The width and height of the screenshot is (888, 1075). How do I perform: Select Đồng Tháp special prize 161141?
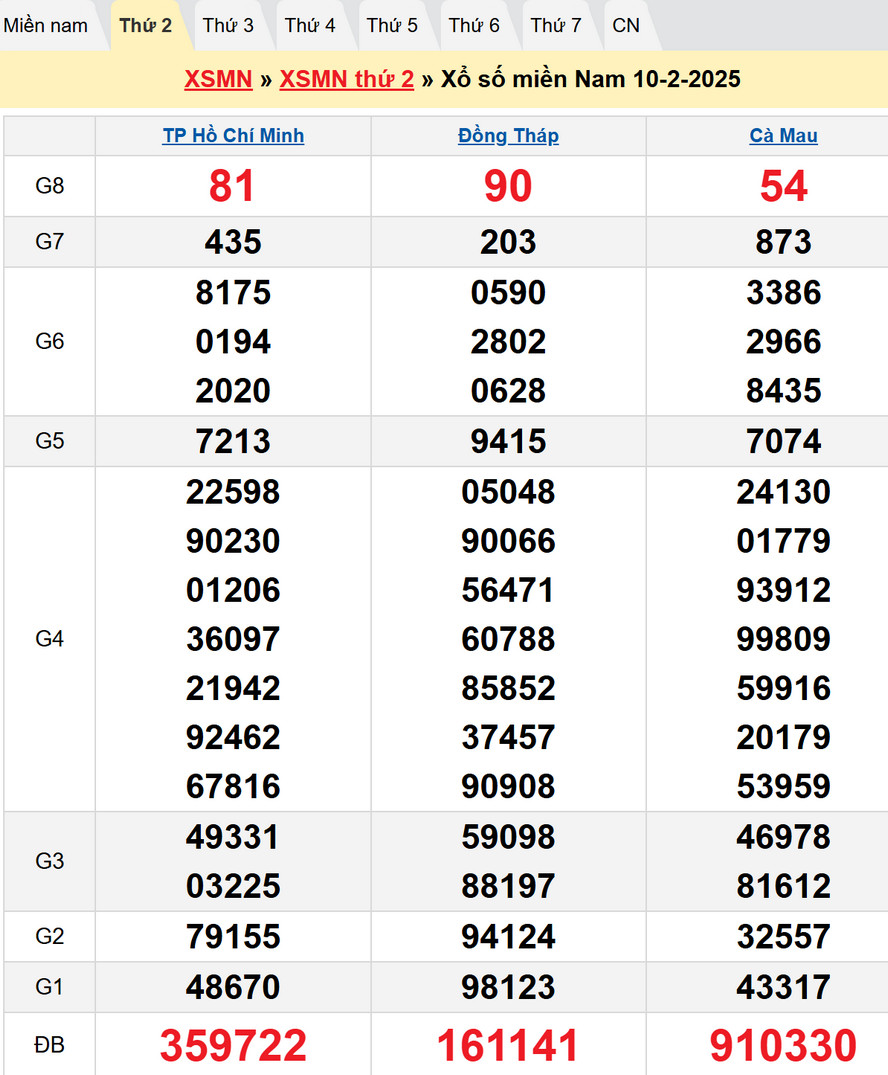click(508, 1046)
